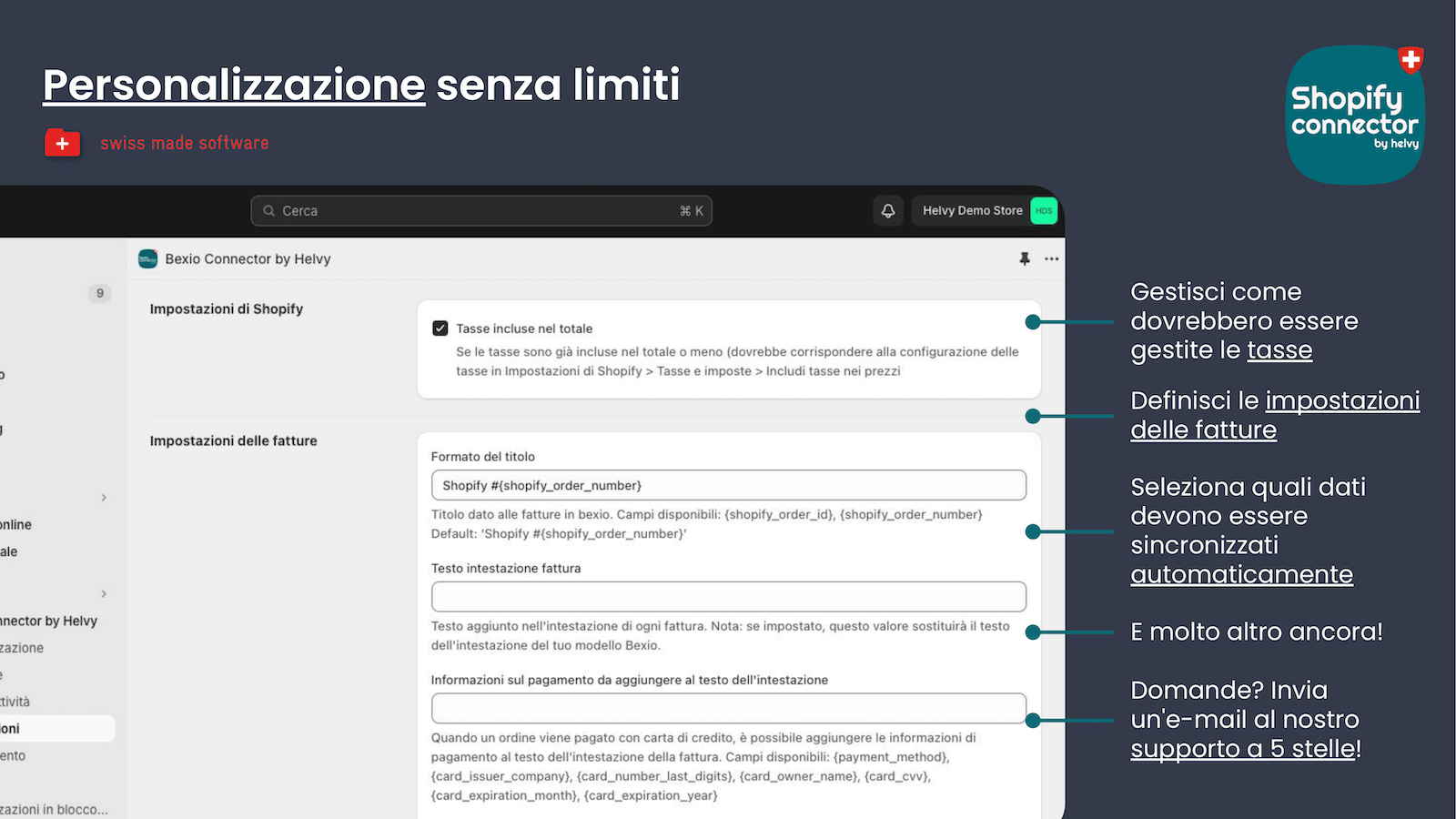
Task: Click the ⌘ K shortcut hint
Action: coord(692,211)
